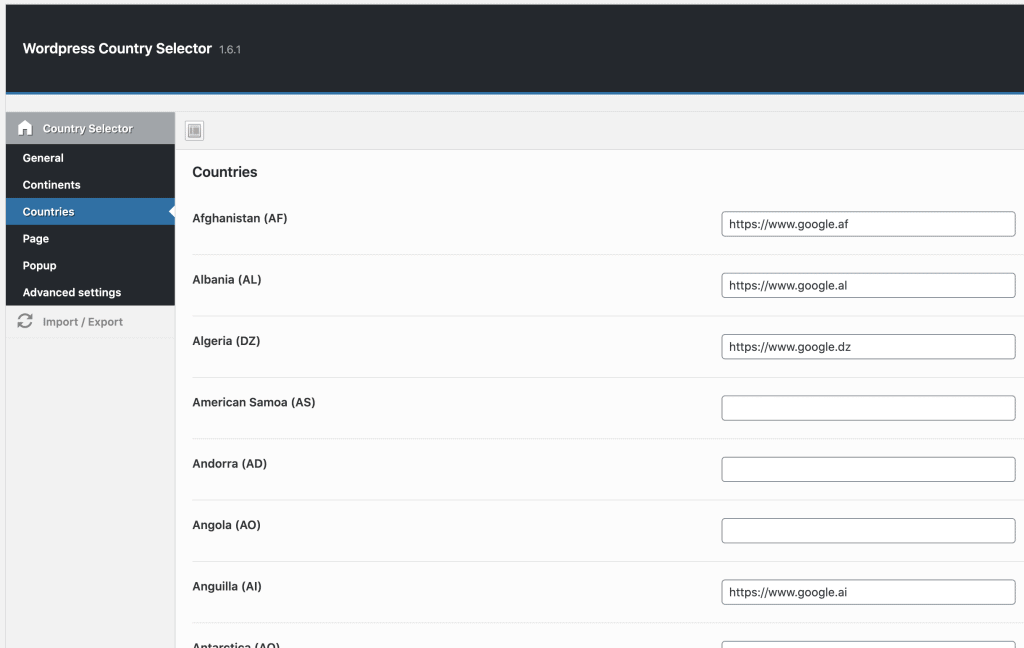Focus the empty Andorra (AD) URL box
The height and width of the screenshot is (648, 1024).
click(867, 469)
